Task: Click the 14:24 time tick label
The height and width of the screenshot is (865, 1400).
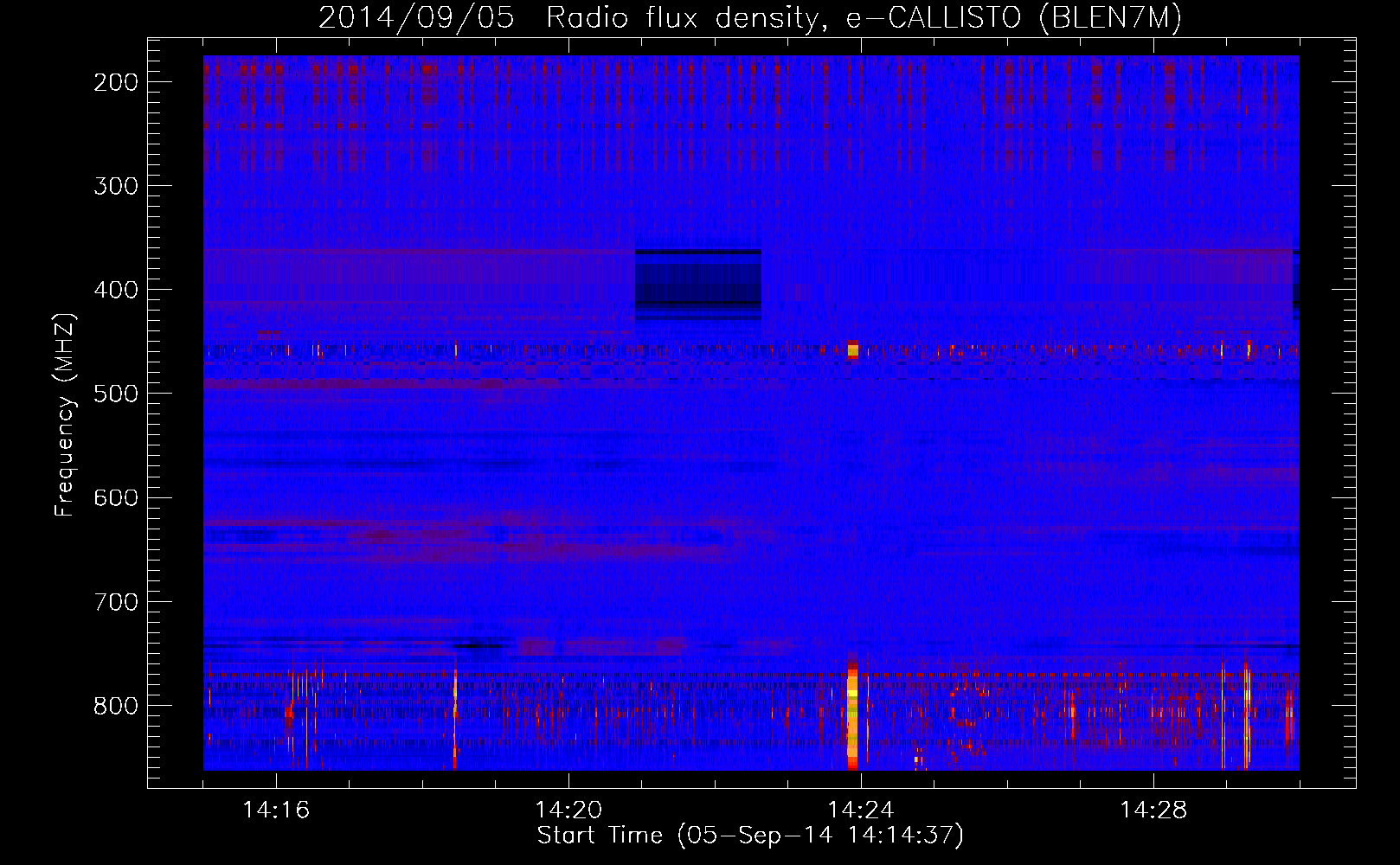Action: tap(861, 811)
